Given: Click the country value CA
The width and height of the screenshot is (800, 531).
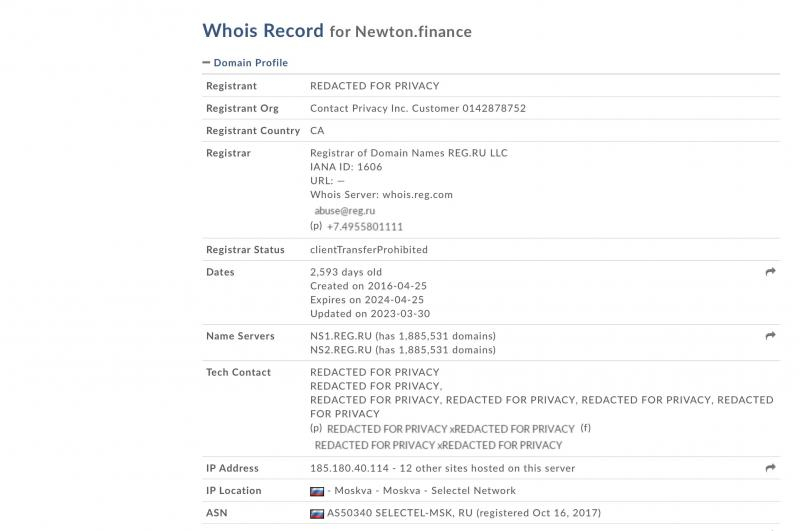Looking at the screenshot, I should point(317,131).
